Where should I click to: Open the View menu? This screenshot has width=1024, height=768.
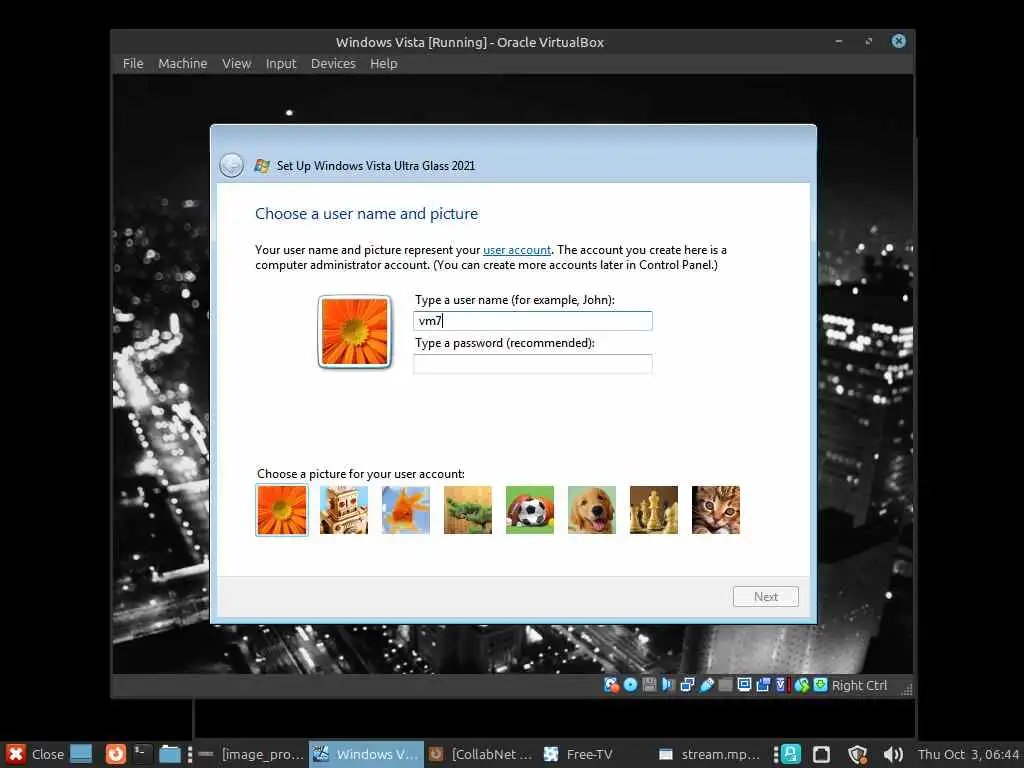point(236,63)
